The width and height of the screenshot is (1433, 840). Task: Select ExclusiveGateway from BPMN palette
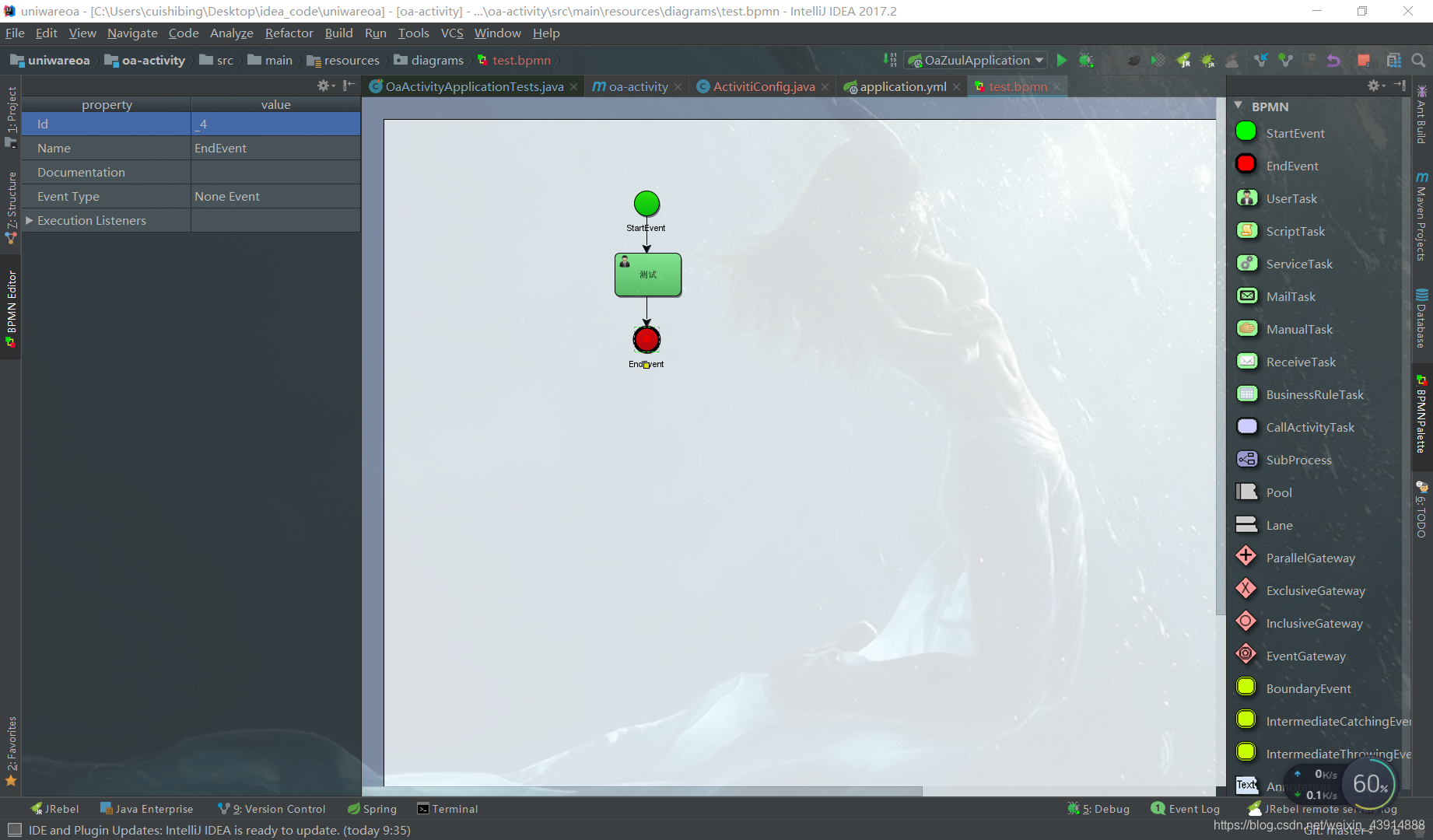1300,590
